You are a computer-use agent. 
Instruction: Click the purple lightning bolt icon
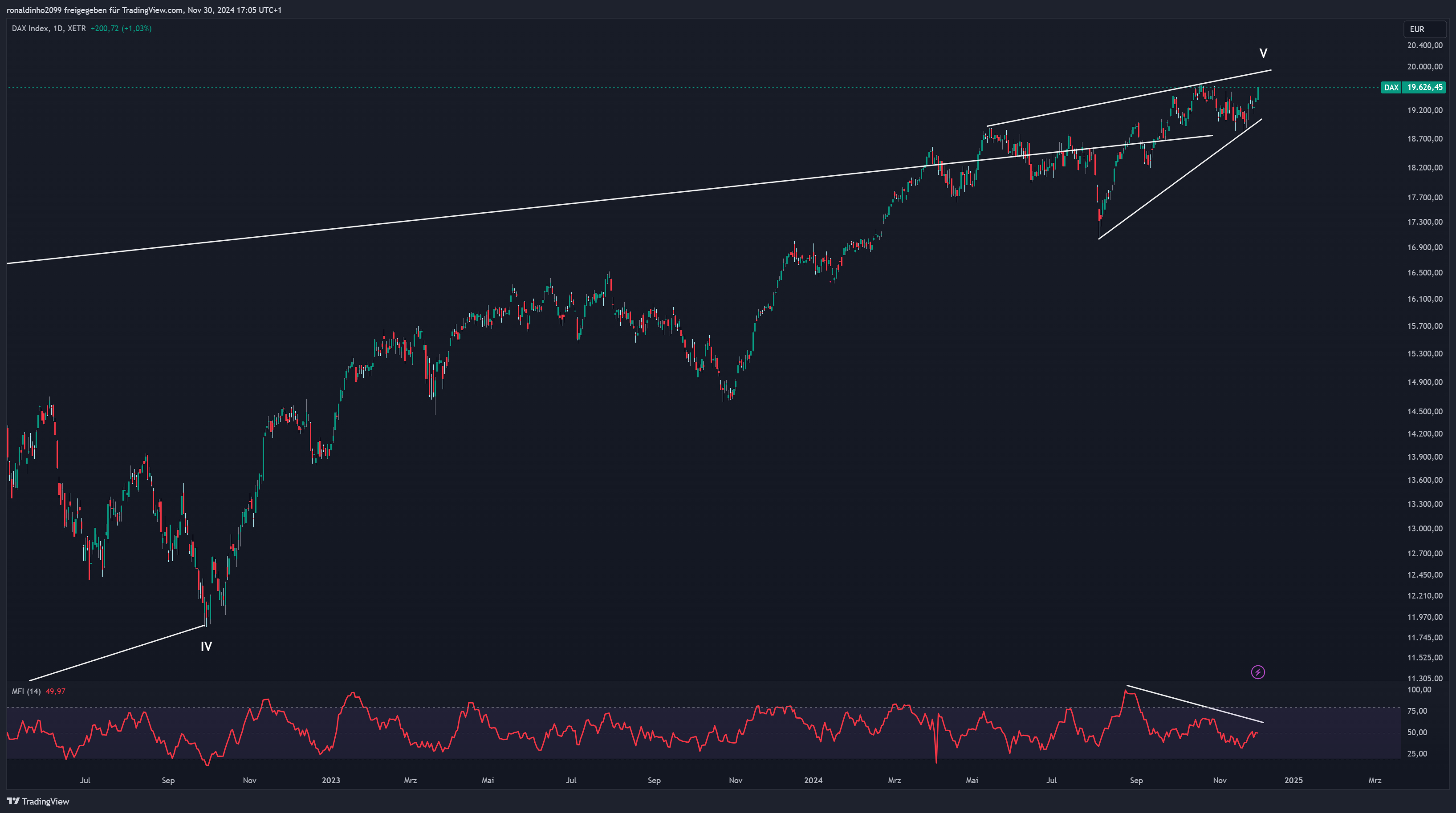(x=1257, y=672)
